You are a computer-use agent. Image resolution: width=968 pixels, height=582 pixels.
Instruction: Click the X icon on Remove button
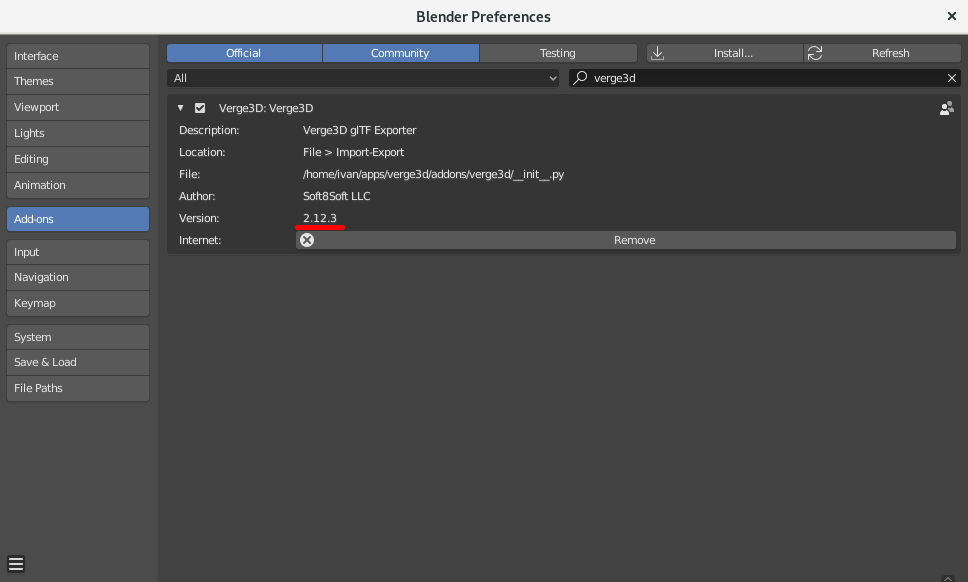point(307,240)
